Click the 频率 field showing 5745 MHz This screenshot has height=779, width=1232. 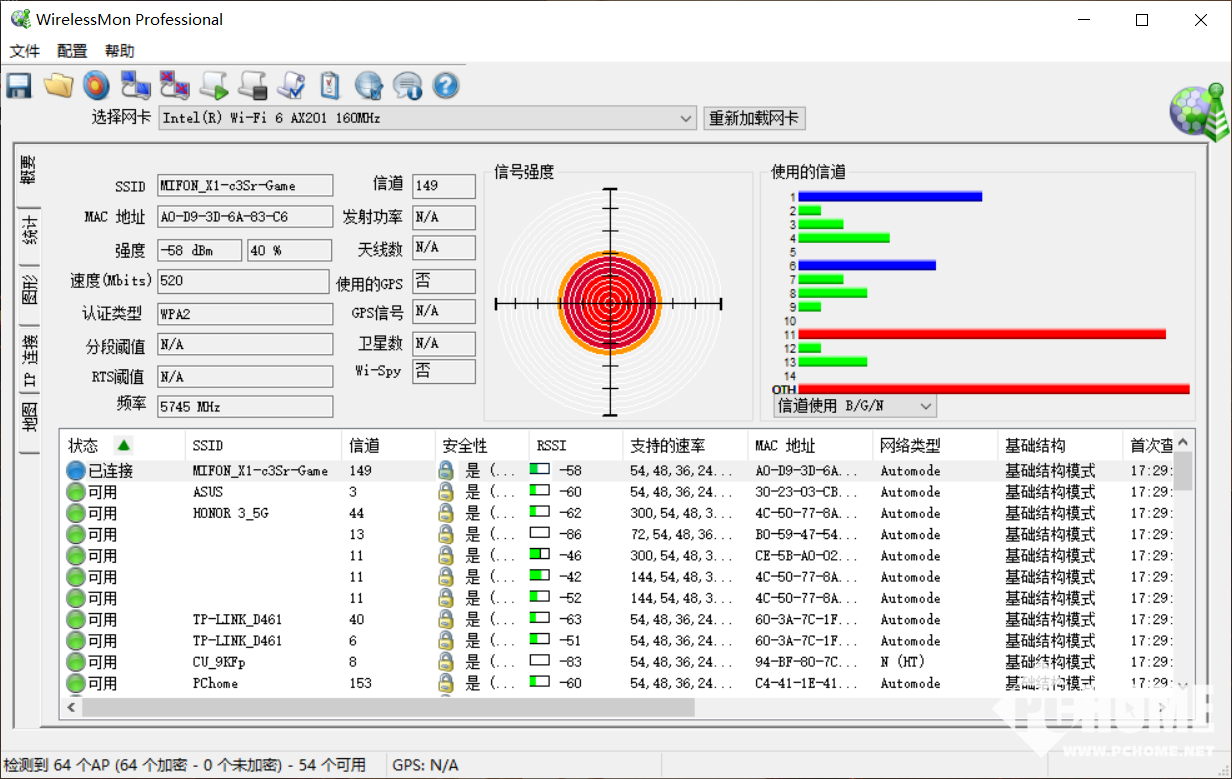[245, 407]
